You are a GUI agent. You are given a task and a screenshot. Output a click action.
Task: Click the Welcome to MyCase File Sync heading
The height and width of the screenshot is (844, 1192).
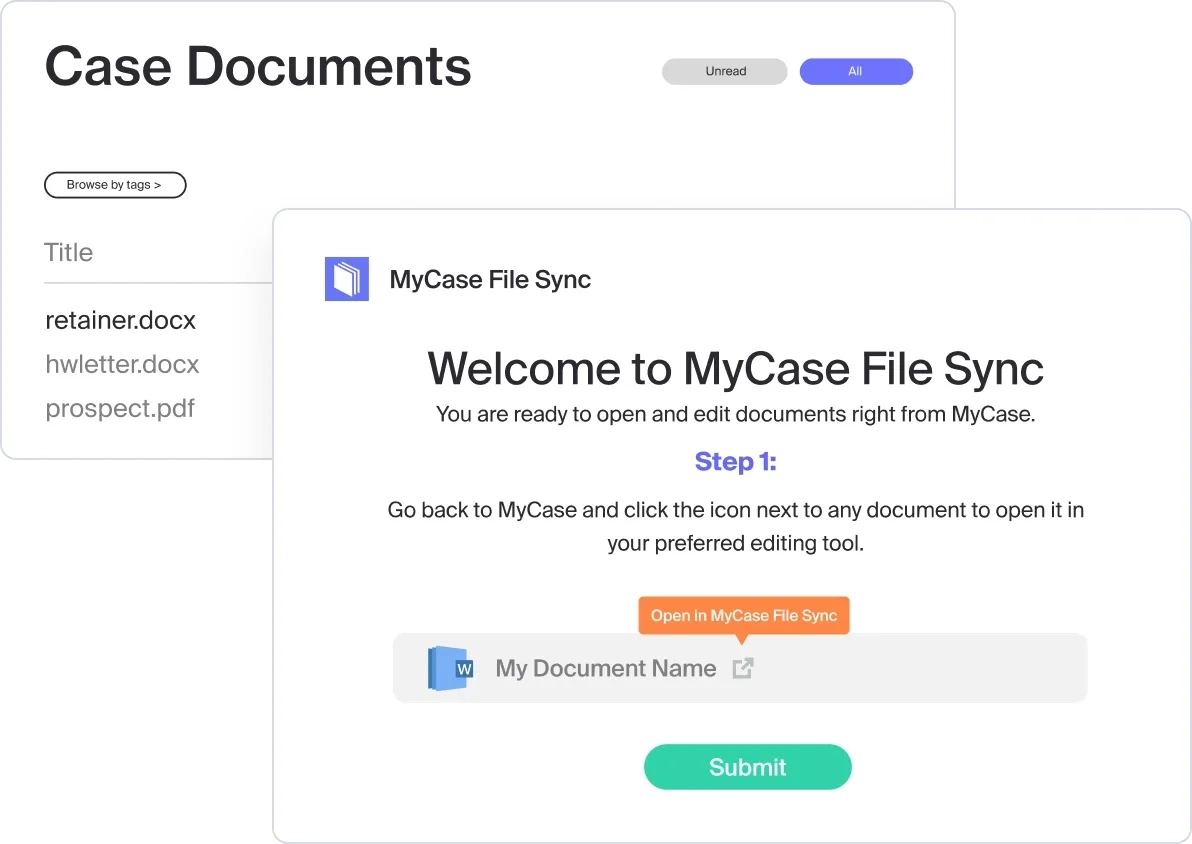click(x=735, y=369)
